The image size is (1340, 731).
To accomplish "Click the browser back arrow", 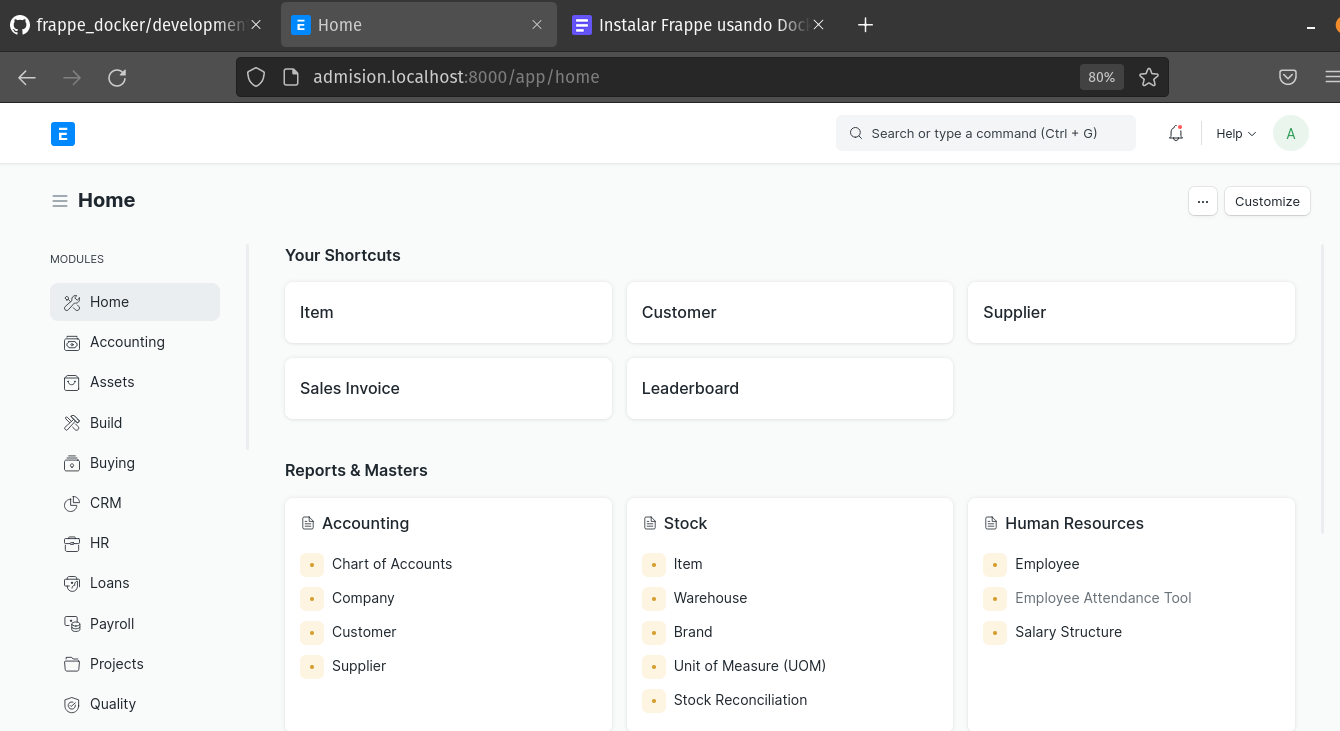I will click(27, 77).
